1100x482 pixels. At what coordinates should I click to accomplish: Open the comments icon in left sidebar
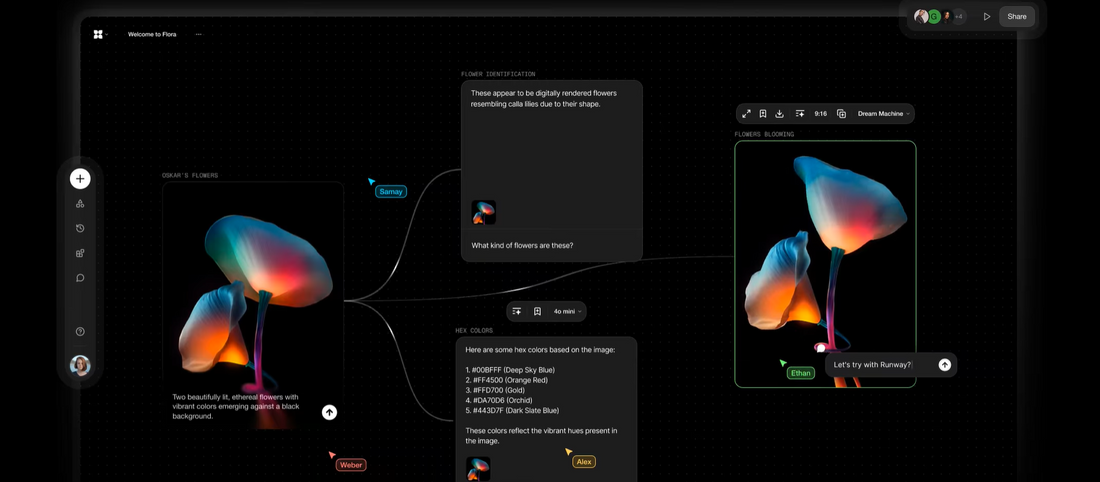click(x=80, y=278)
